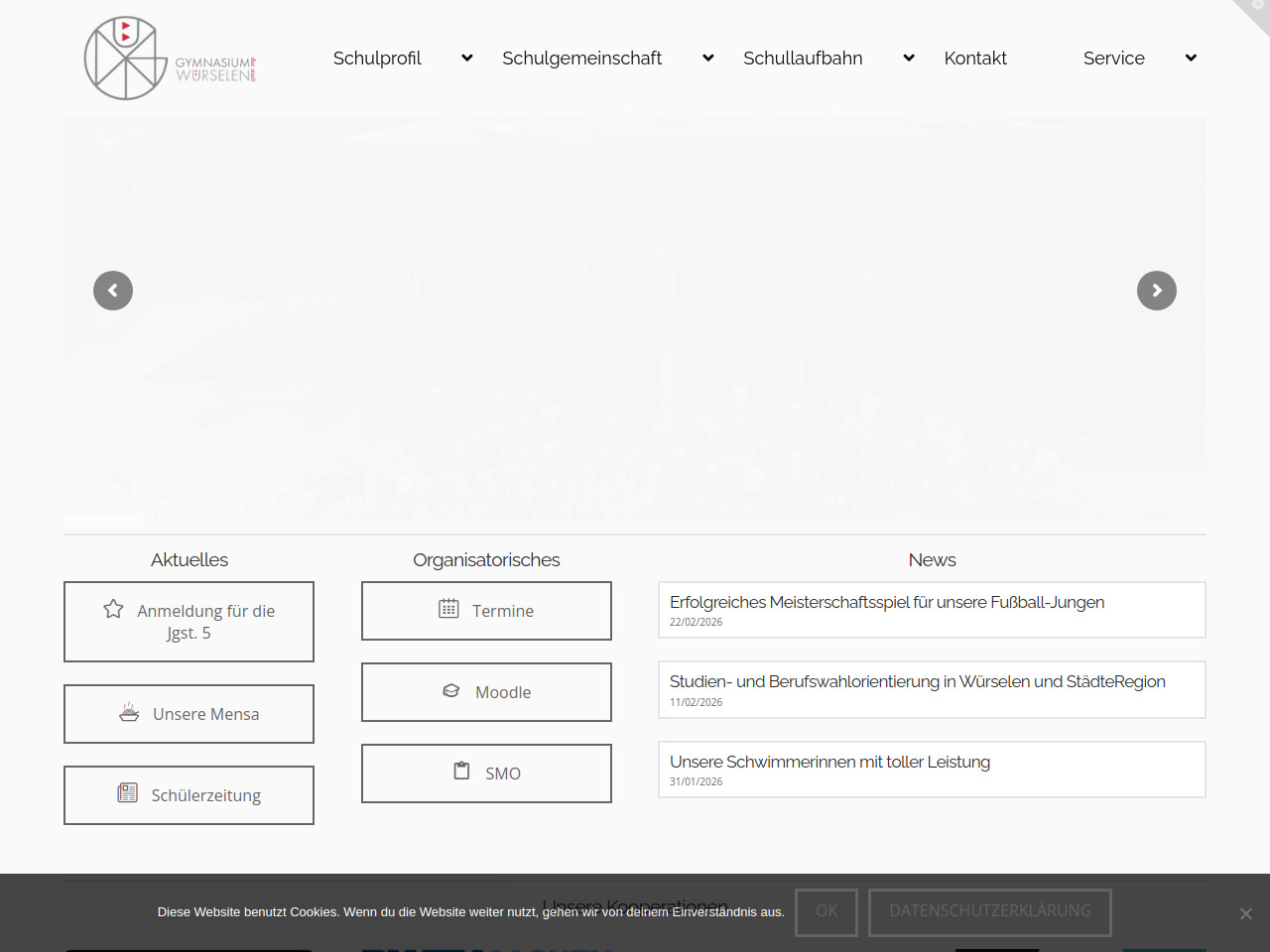Viewport: 1270px width, 952px height.
Task: Go to the previous slider image
Action: [x=113, y=291]
